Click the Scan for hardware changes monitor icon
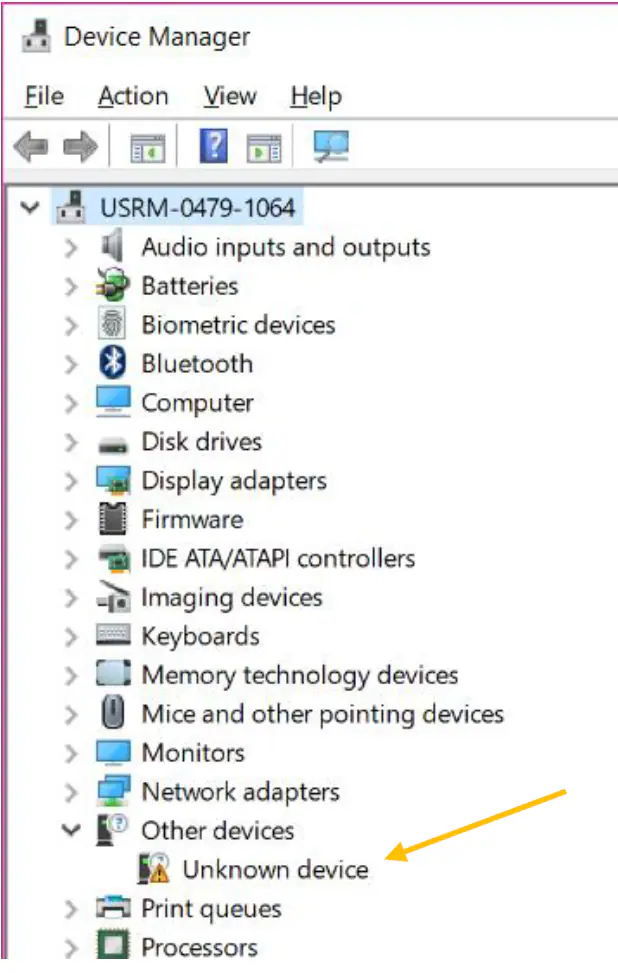This screenshot has height=973, width=618. point(330,148)
